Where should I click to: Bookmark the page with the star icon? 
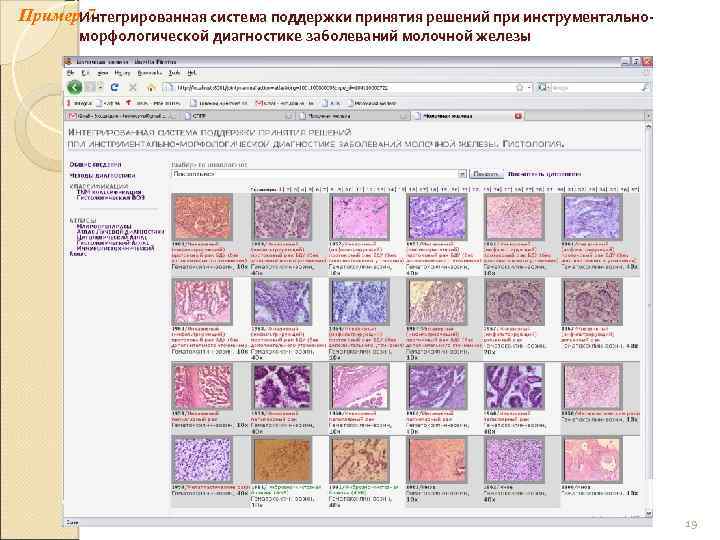coord(519,87)
